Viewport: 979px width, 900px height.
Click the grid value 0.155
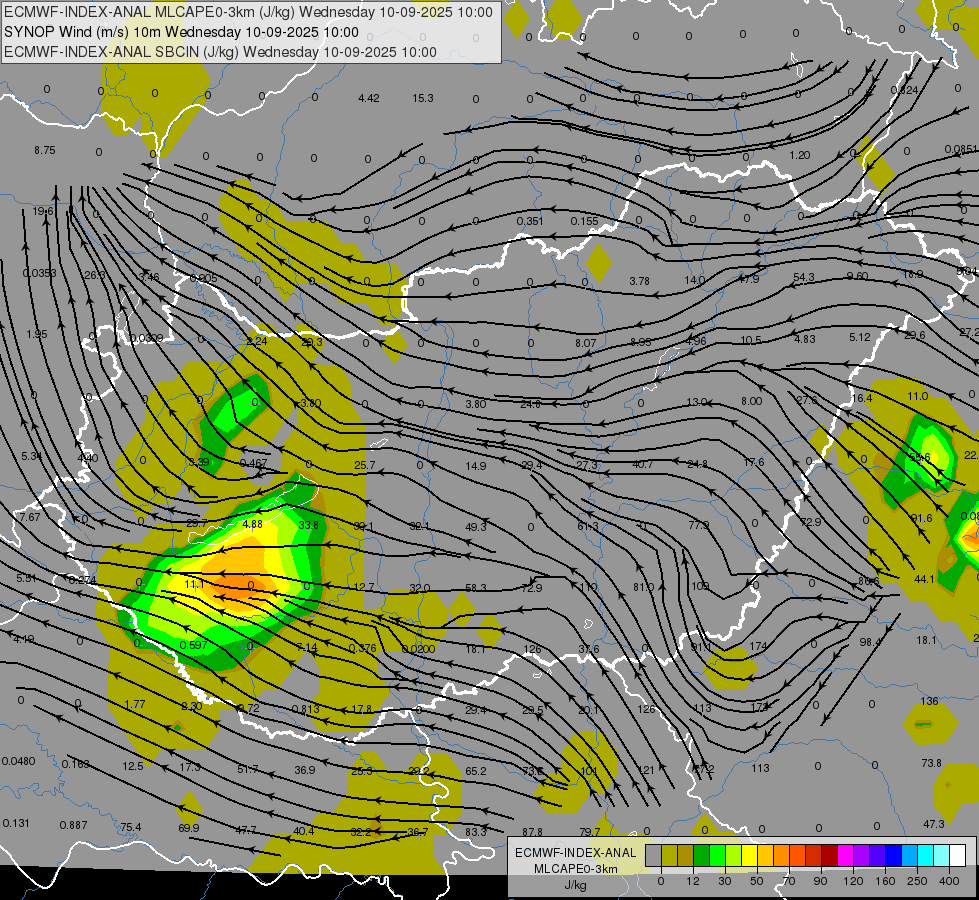[584, 221]
